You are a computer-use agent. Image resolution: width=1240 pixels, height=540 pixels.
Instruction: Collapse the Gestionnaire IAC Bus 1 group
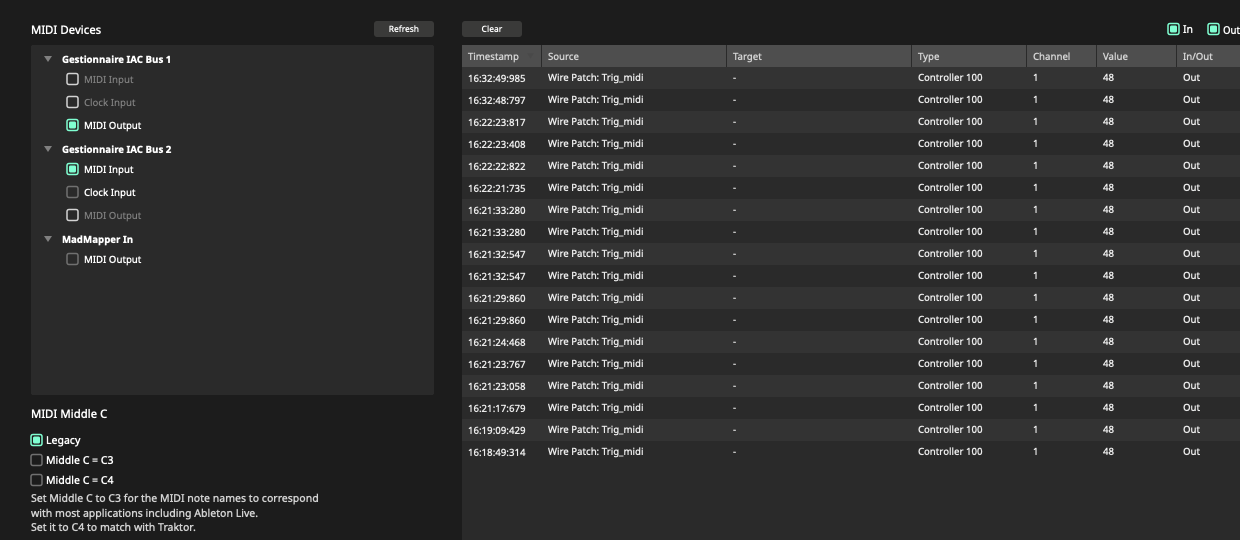click(x=48, y=59)
